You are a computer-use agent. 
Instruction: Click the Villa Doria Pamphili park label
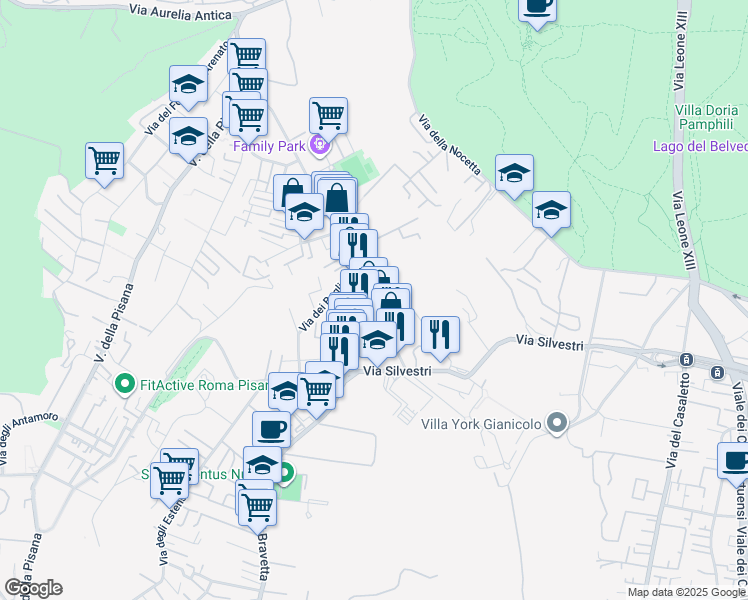tap(706, 117)
